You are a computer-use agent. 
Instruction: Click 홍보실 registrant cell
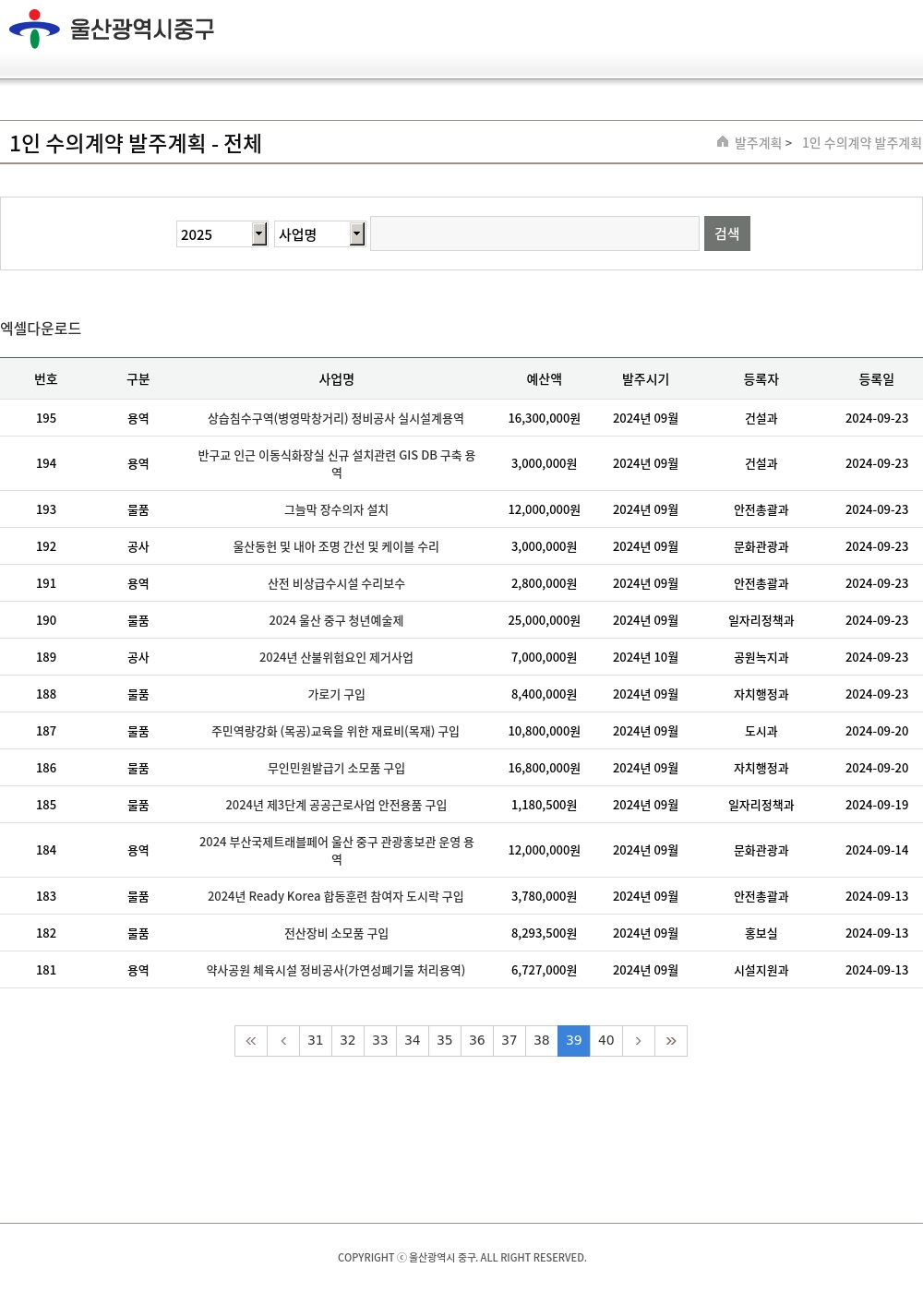[761, 934]
